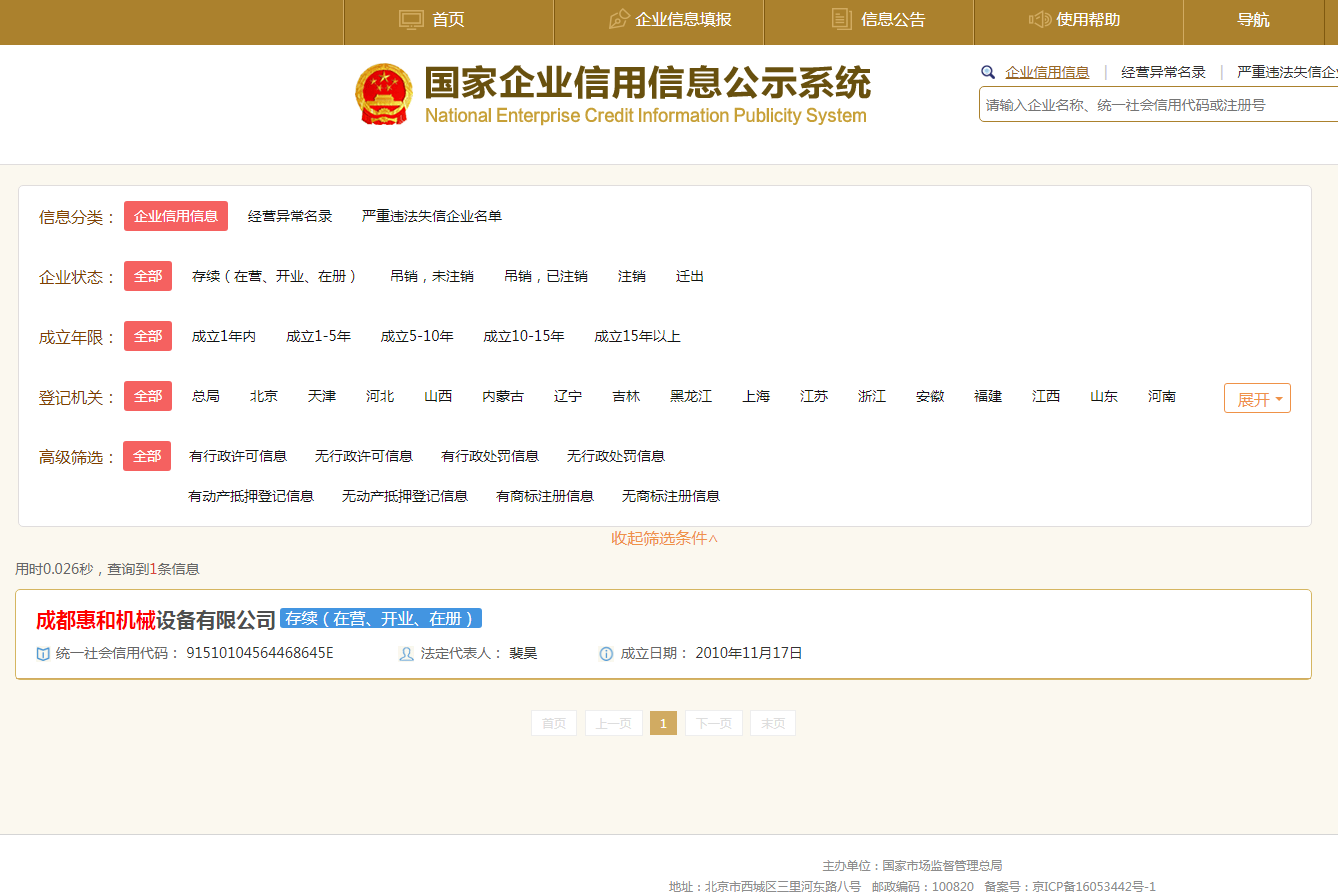Choose 天津 registration authority

coord(322,396)
